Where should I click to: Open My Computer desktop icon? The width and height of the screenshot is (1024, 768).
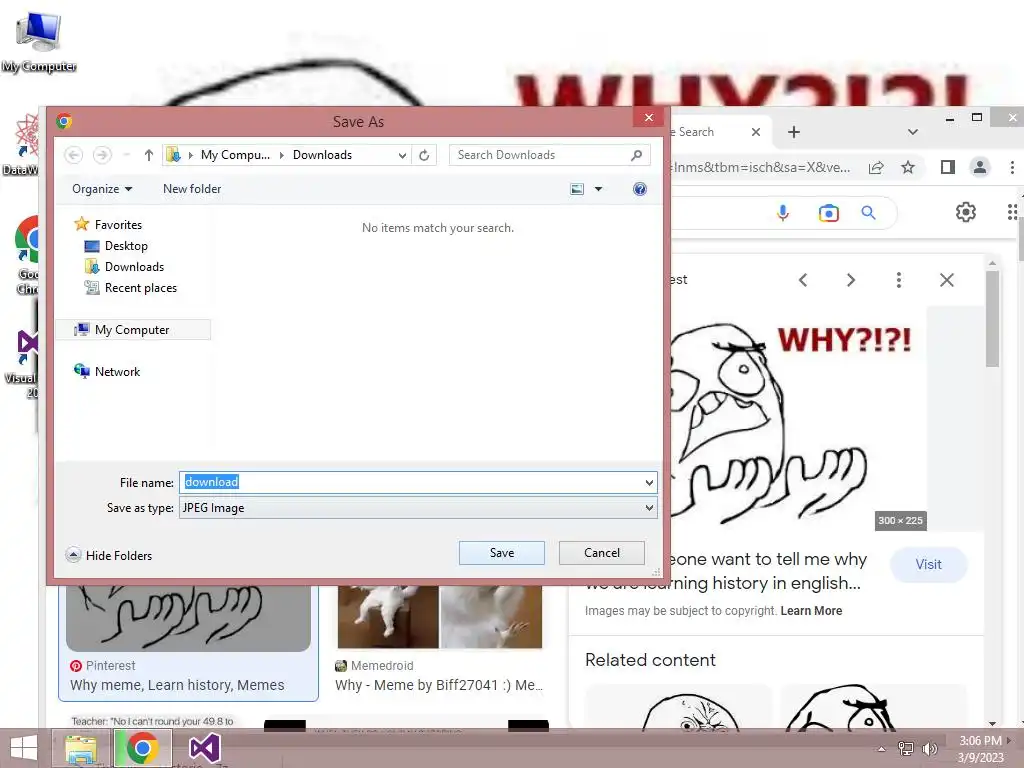39,40
